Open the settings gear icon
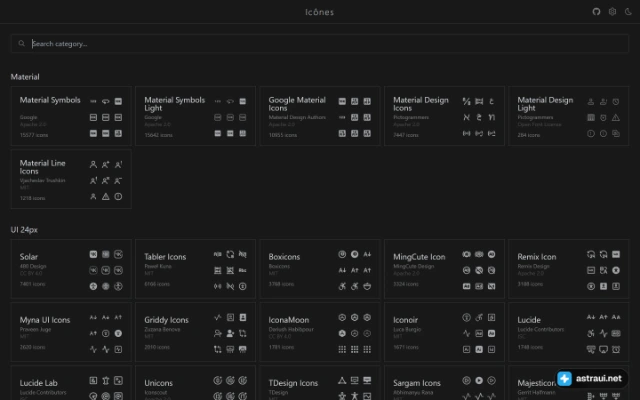This screenshot has height=400, width=640. 612,11
